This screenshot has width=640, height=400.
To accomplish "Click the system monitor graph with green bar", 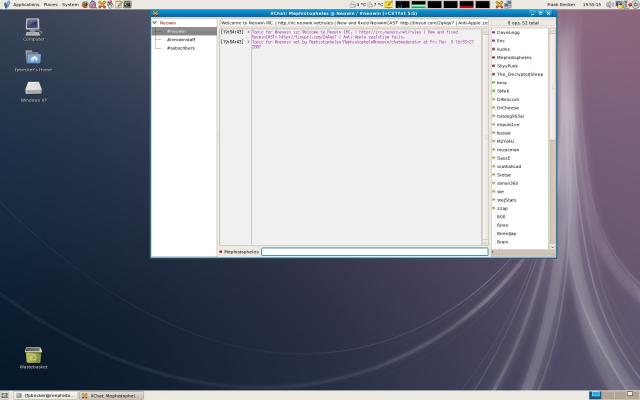I will (x=418, y=4).
